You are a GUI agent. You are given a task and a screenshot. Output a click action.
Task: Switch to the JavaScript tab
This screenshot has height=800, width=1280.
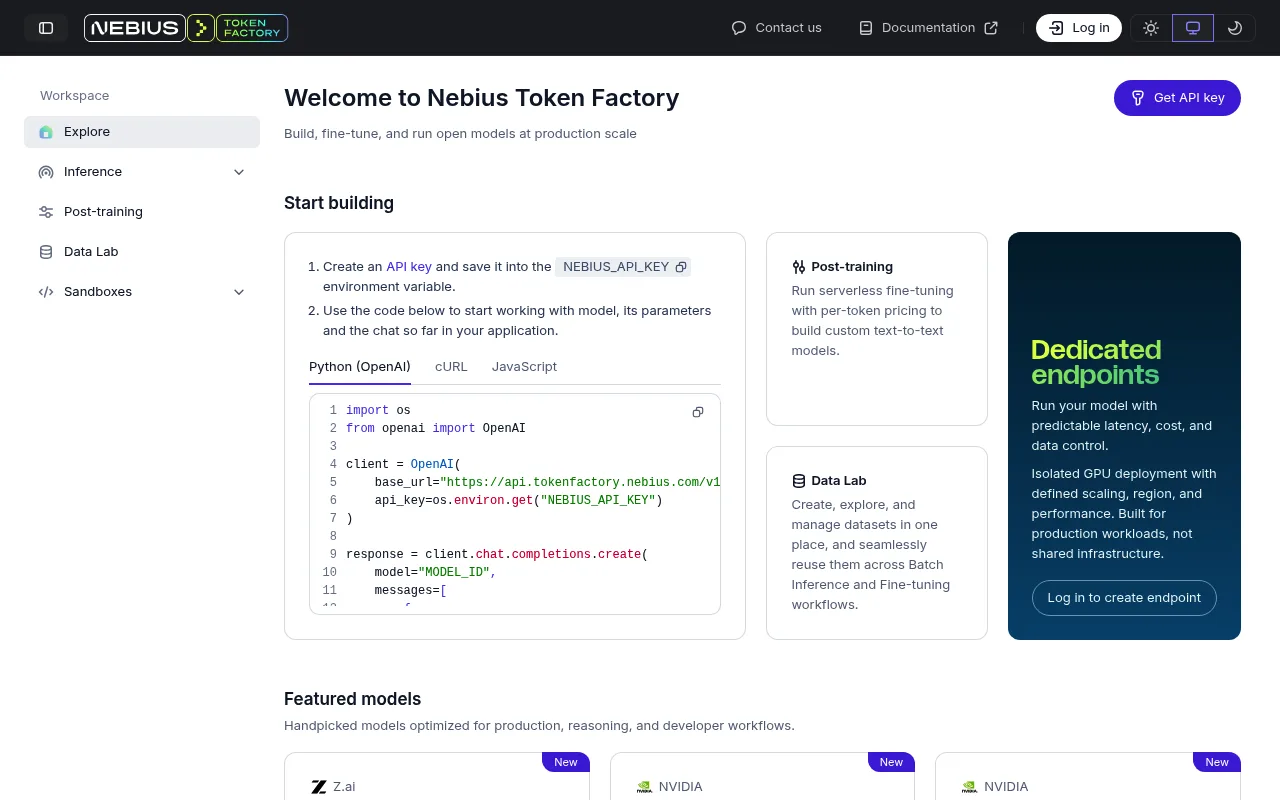tap(524, 367)
